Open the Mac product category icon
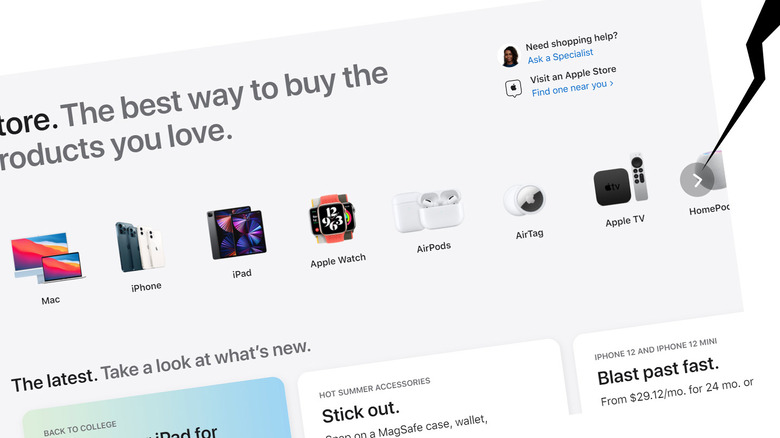The width and height of the screenshot is (780, 438). coord(48,257)
